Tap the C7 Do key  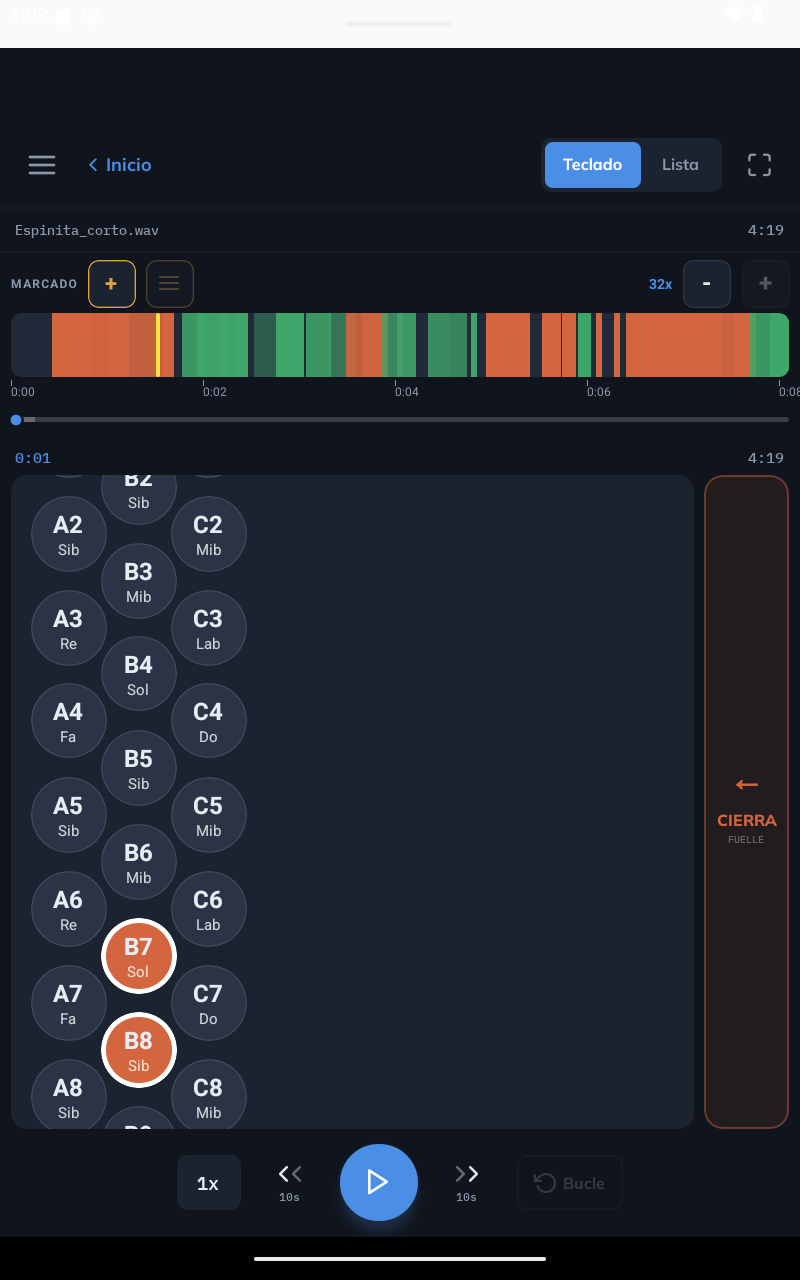[x=209, y=1003]
